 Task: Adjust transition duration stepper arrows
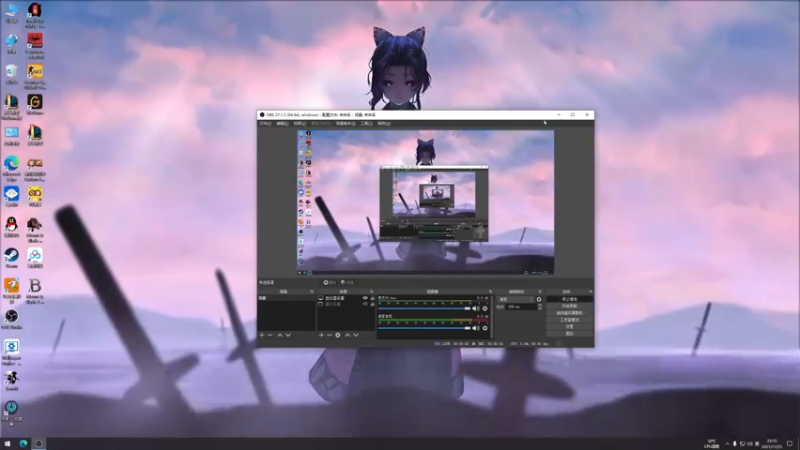pyautogui.click(x=540, y=307)
